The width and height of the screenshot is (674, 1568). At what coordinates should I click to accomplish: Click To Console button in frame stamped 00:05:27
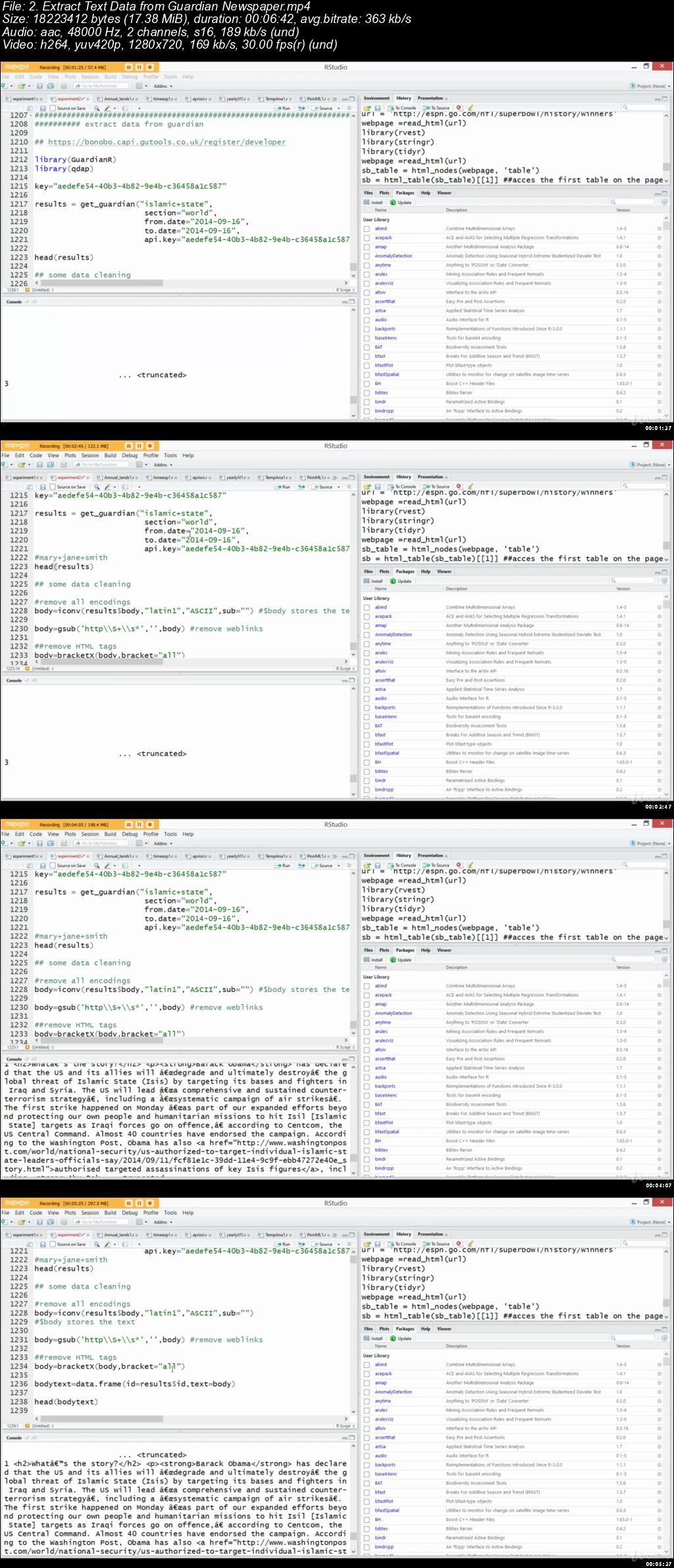click(402, 1243)
